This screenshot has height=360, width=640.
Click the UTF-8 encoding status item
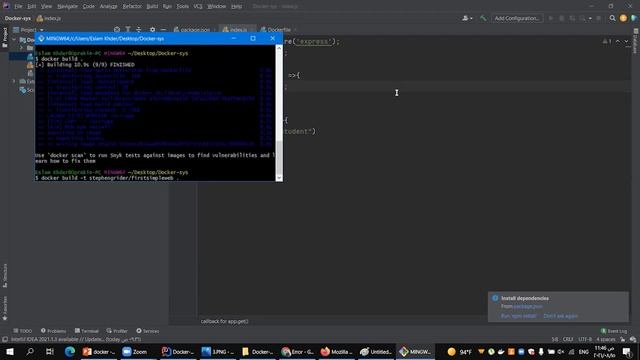point(585,339)
